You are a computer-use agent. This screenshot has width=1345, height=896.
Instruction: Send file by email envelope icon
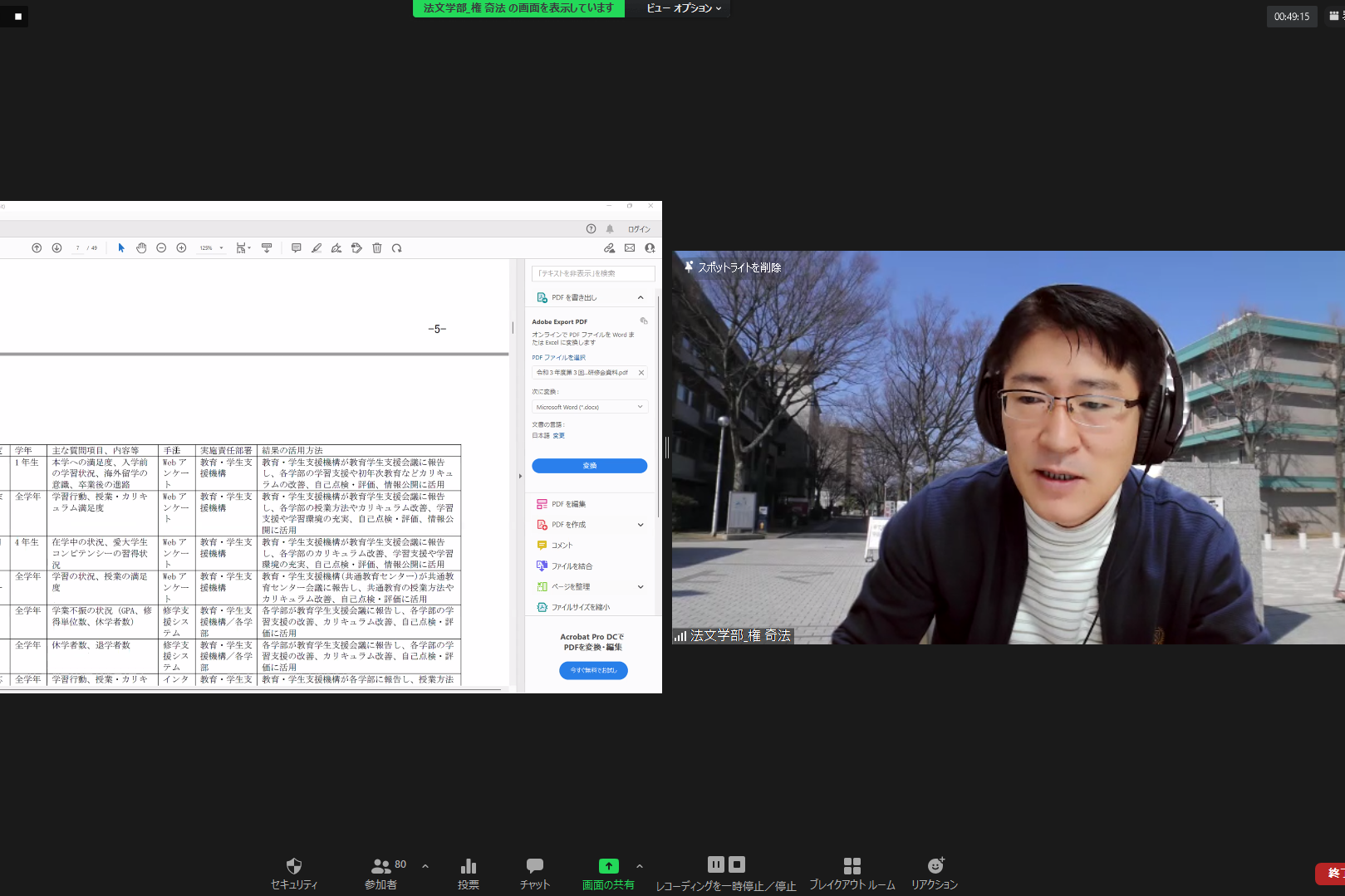pos(630,248)
